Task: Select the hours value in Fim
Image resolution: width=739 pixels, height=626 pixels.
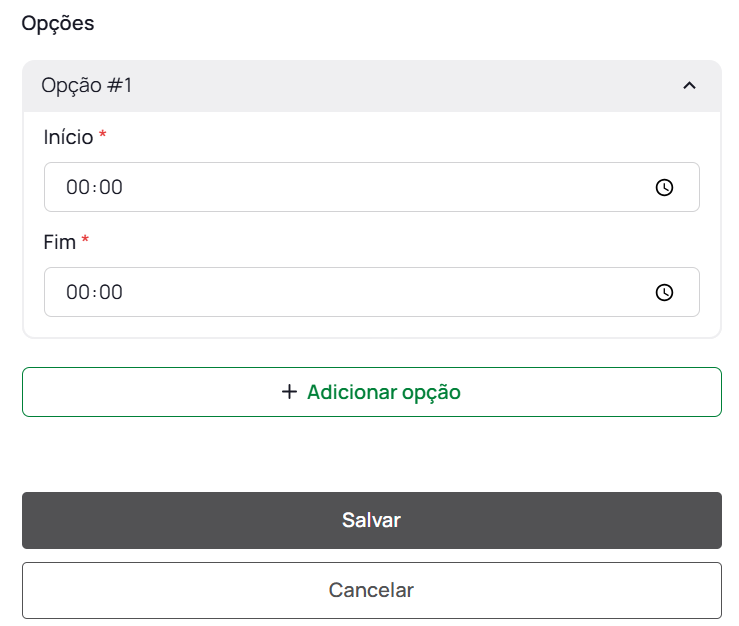Action: [77, 293]
